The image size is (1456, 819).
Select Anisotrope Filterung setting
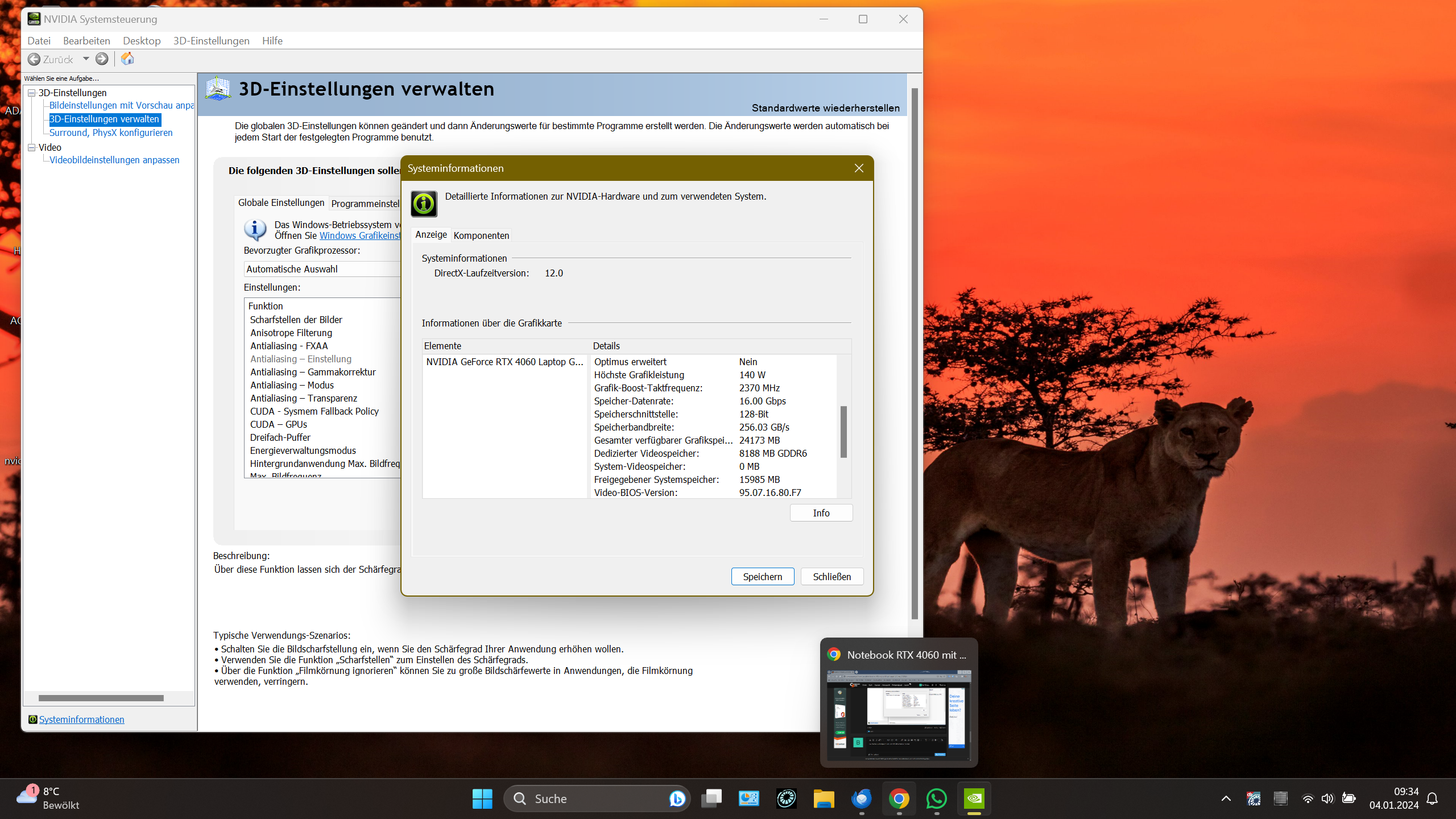pos(291,333)
